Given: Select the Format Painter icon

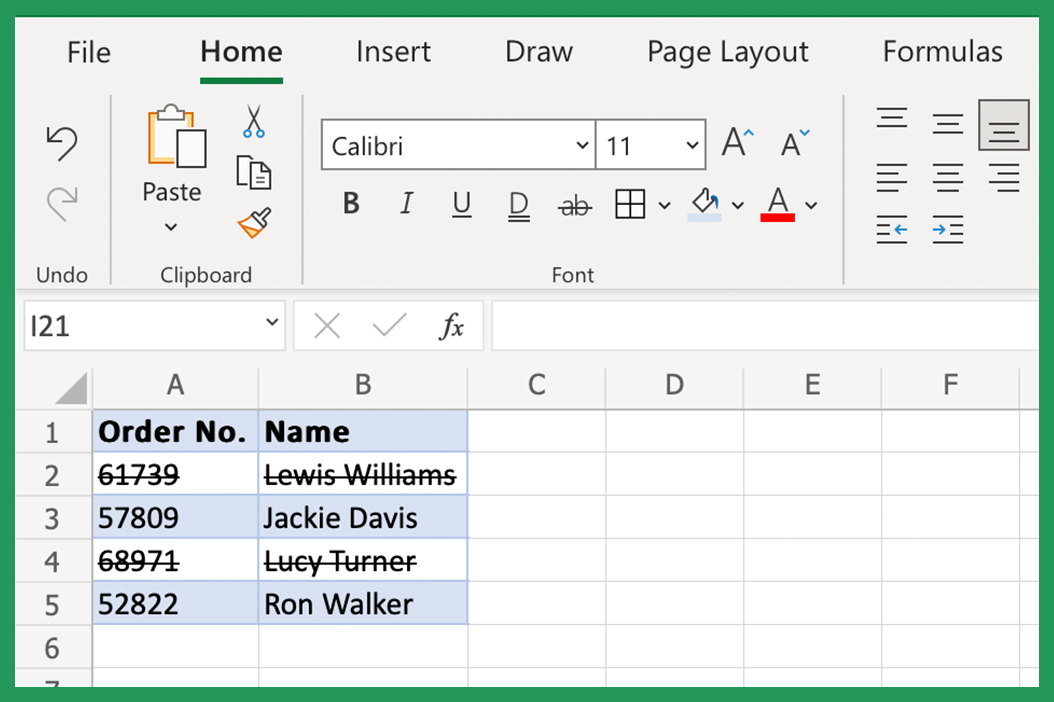Looking at the screenshot, I should tap(253, 223).
